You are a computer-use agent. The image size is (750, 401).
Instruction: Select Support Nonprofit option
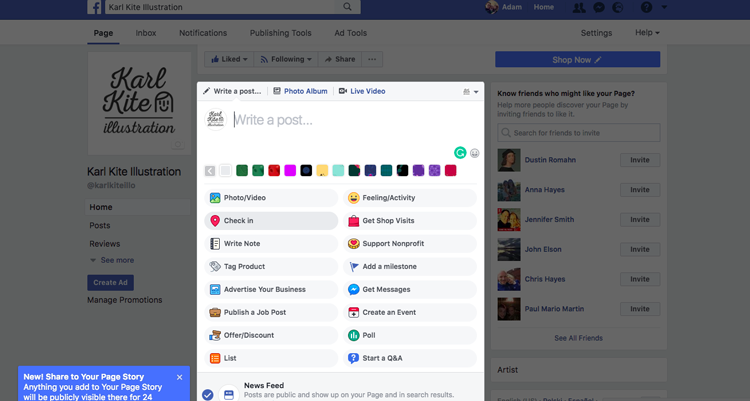coord(410,244)
